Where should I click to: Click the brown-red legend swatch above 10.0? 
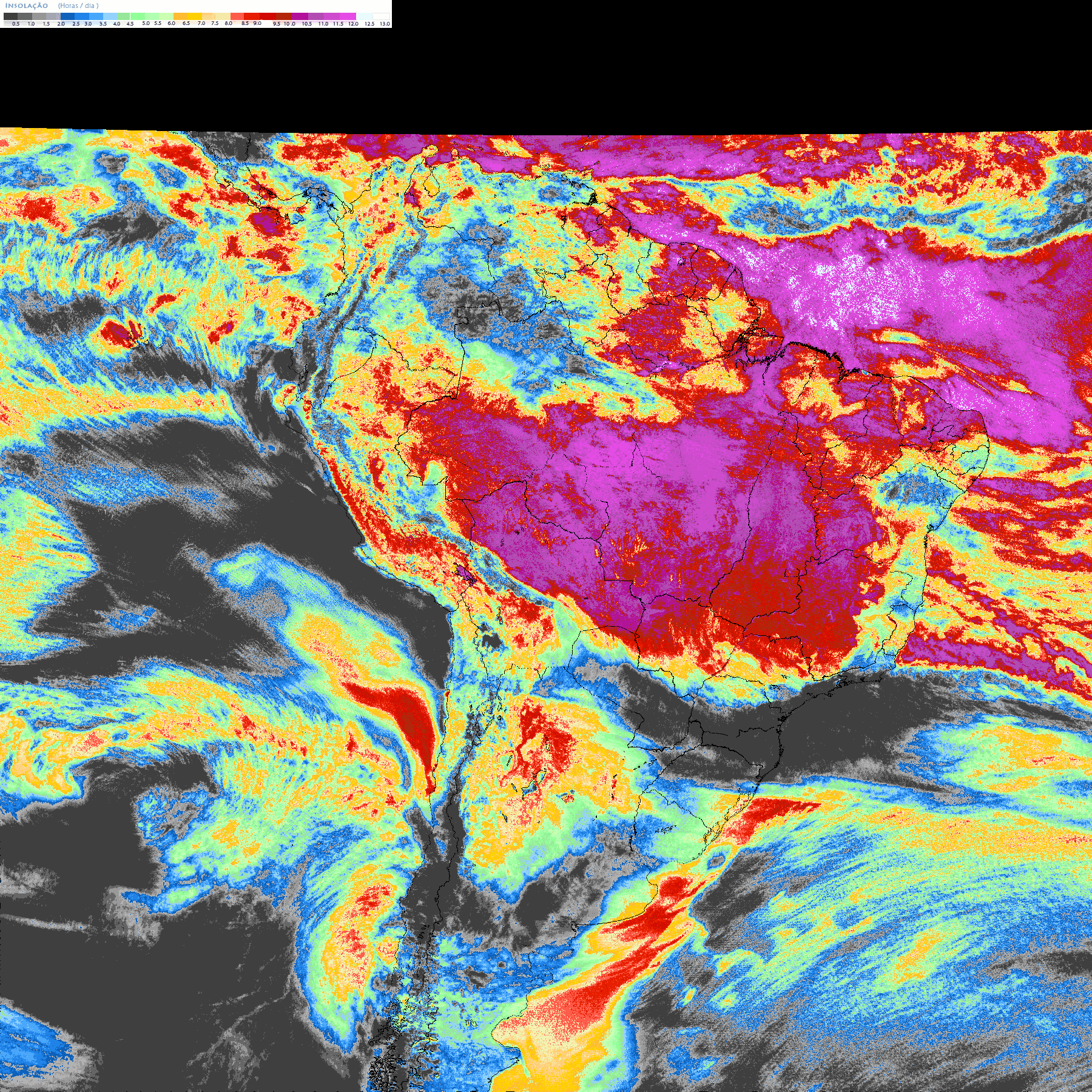click(x=284, y=16)
